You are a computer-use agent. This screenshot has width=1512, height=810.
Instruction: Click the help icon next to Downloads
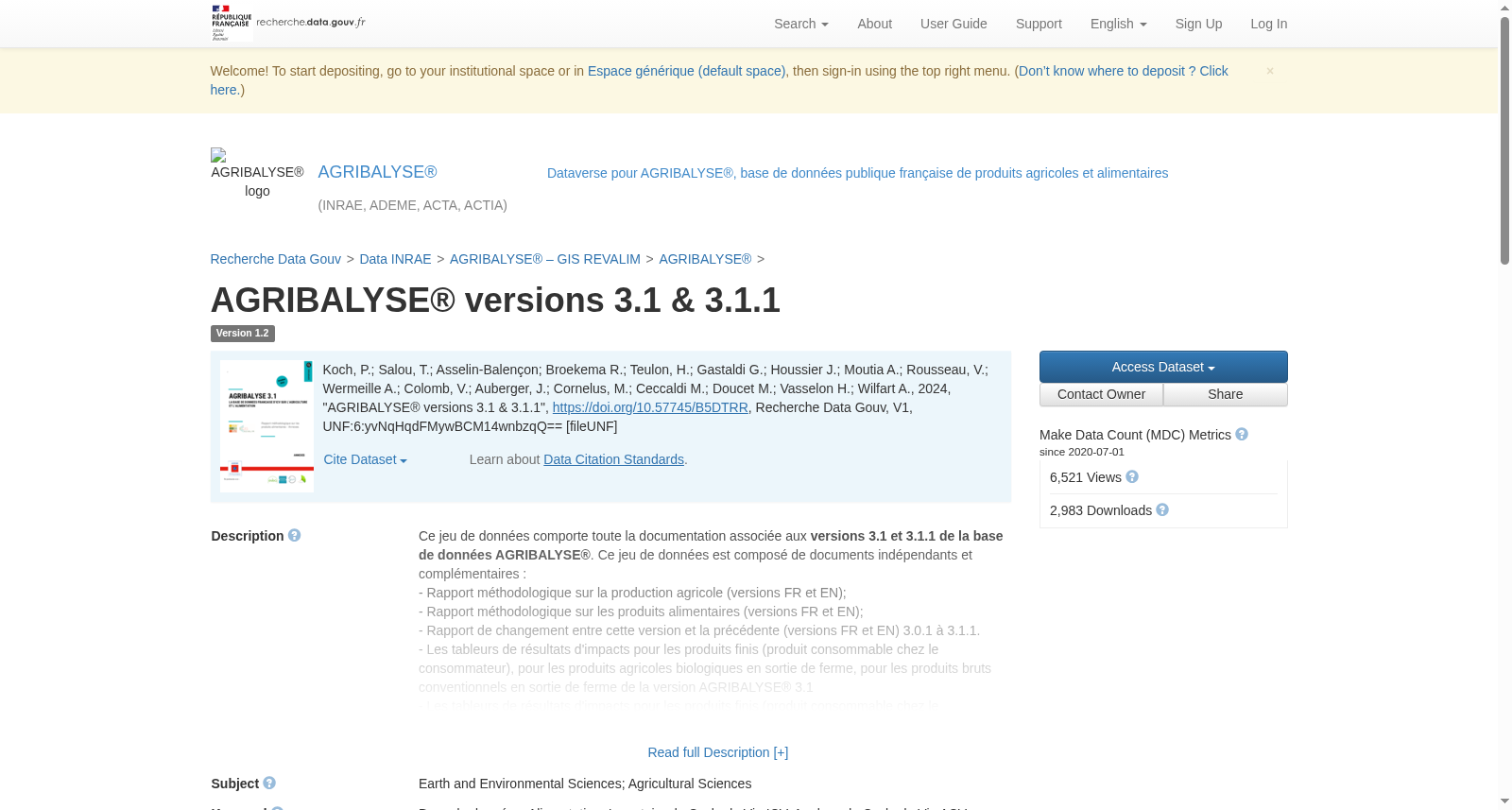click(1162, 510)
